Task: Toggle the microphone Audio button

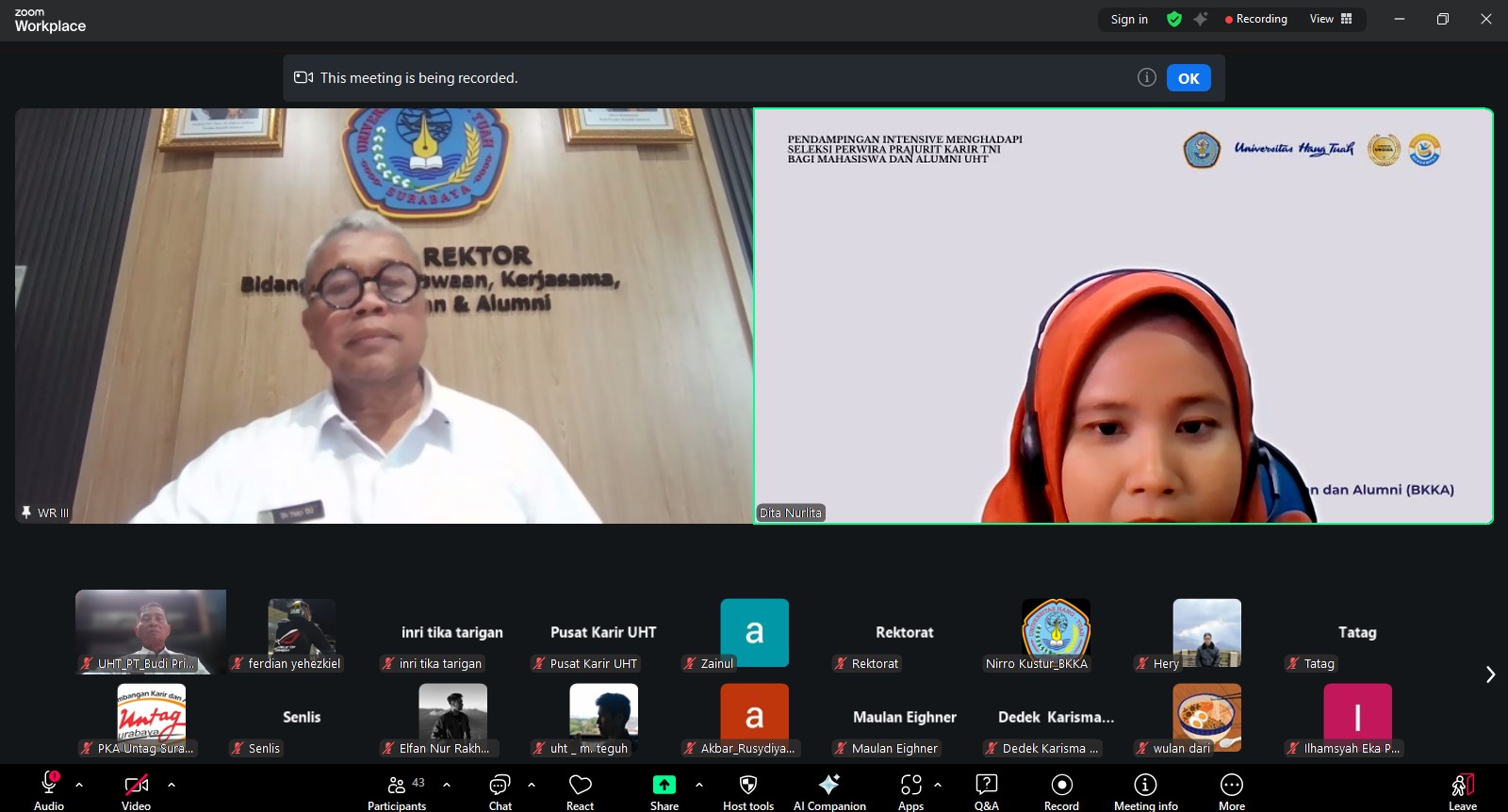Action: point(49,790)
